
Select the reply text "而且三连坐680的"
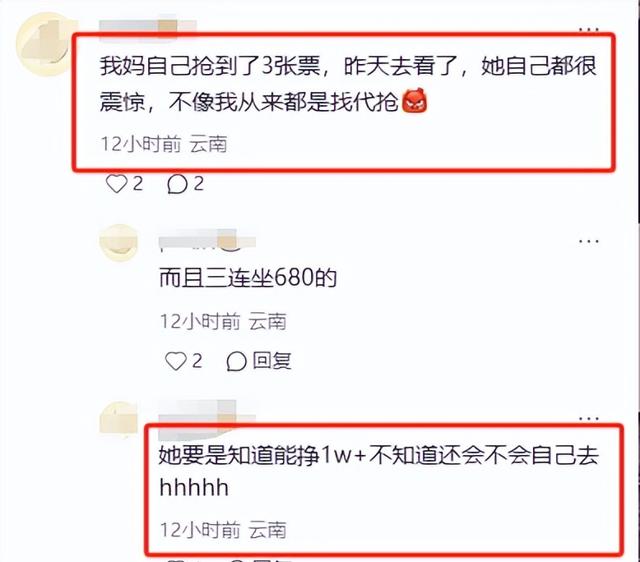point(248,278)
